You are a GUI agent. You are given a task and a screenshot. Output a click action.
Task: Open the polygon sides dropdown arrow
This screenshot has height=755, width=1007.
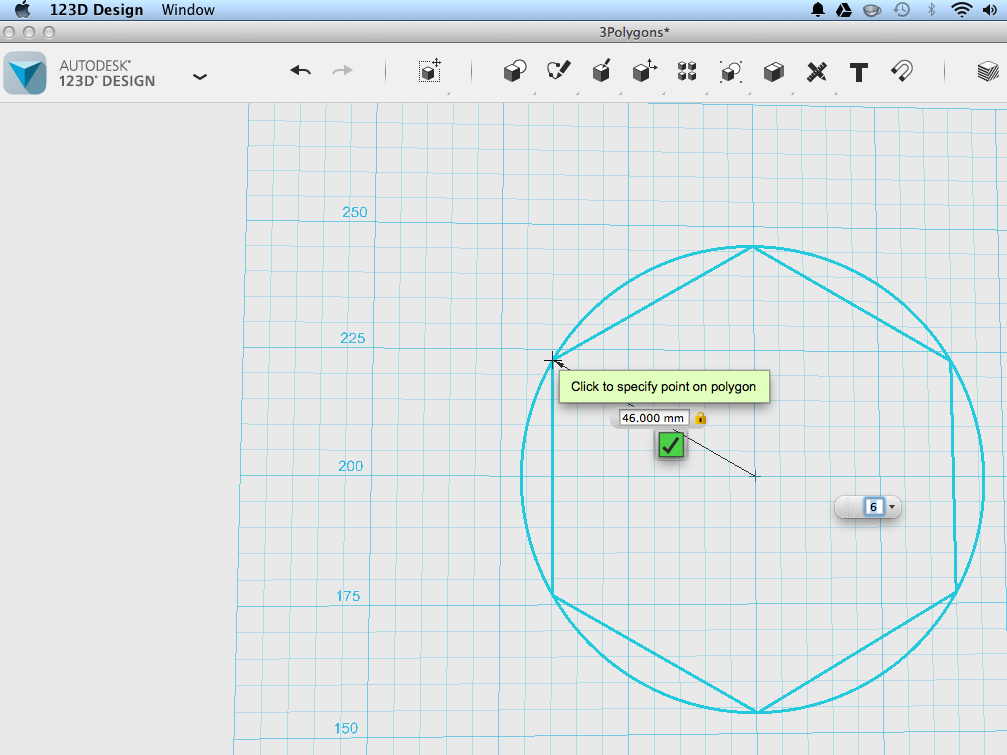(x=891, y=507)
